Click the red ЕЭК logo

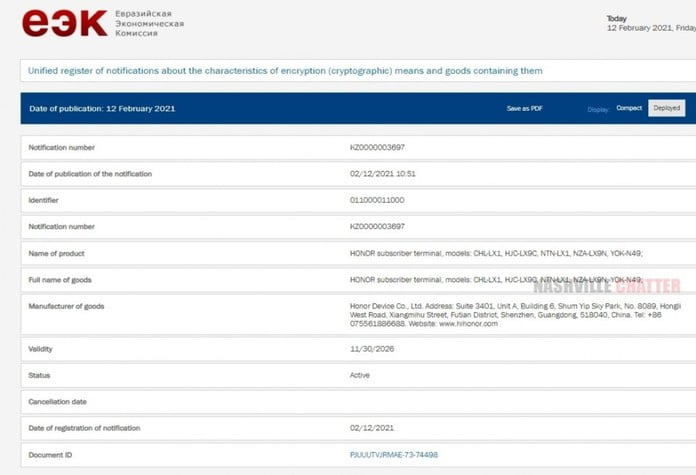click(64, 23)
